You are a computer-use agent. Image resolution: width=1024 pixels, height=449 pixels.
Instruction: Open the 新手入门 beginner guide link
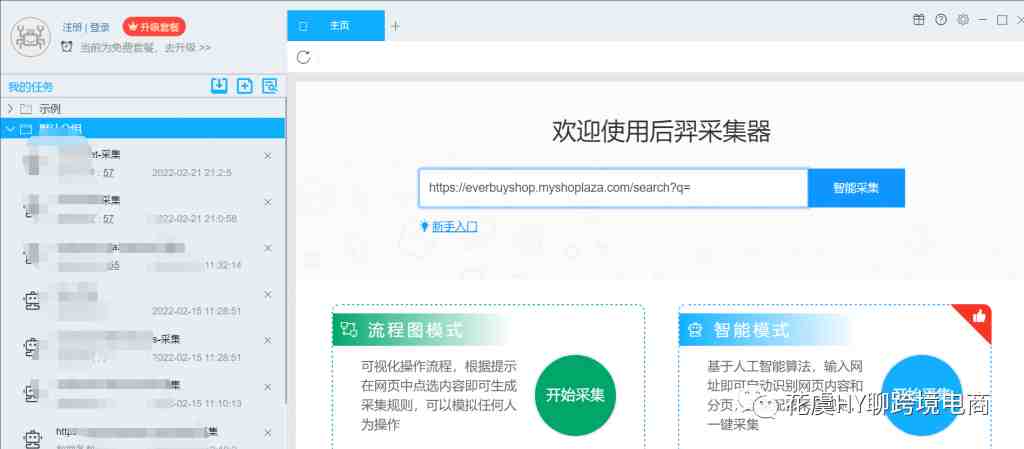pos(455,226)
